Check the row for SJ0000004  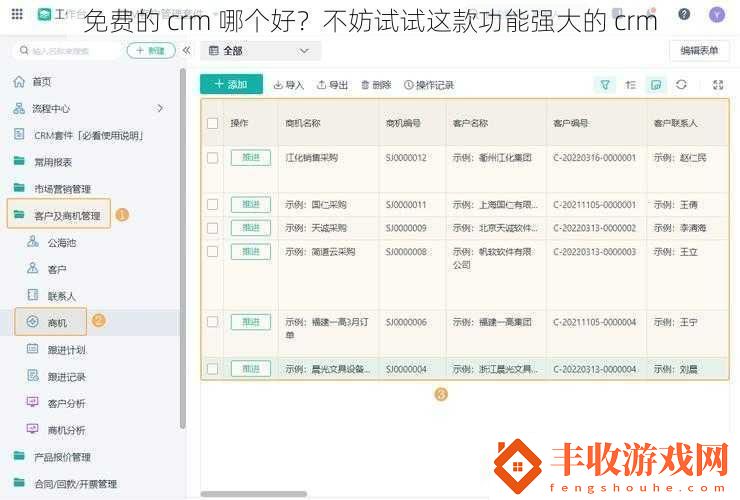212,369
